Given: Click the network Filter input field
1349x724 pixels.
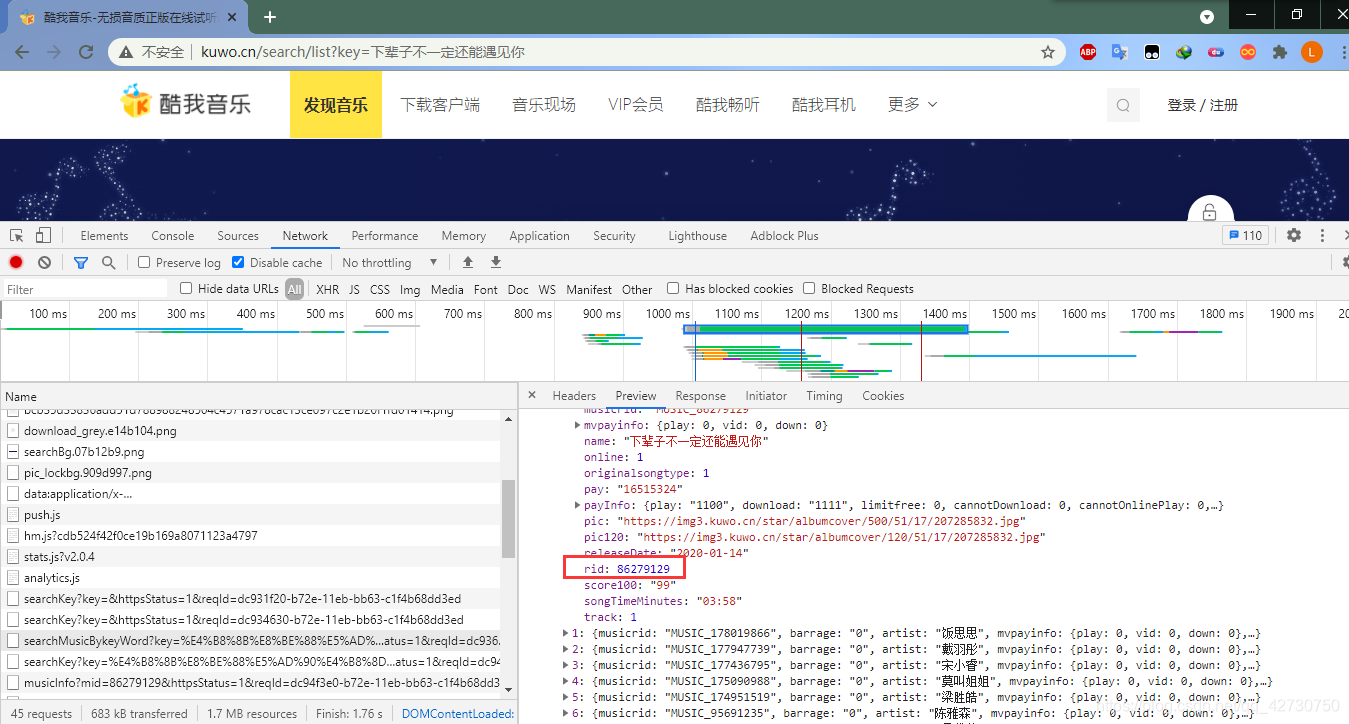Looking at the screenshot, I should pos(85,289).
